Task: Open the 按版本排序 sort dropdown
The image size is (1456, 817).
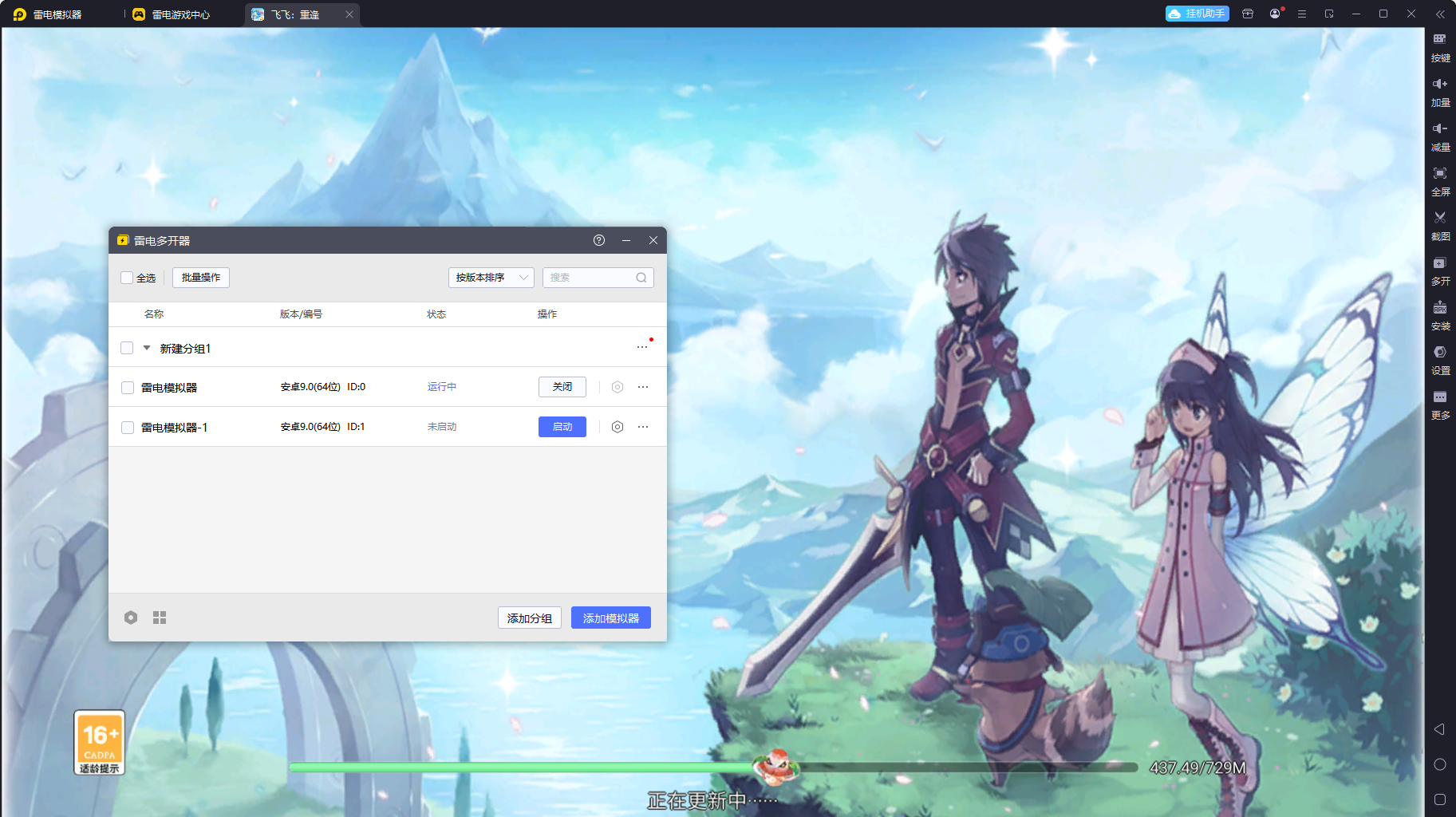Action: point(491,278)
